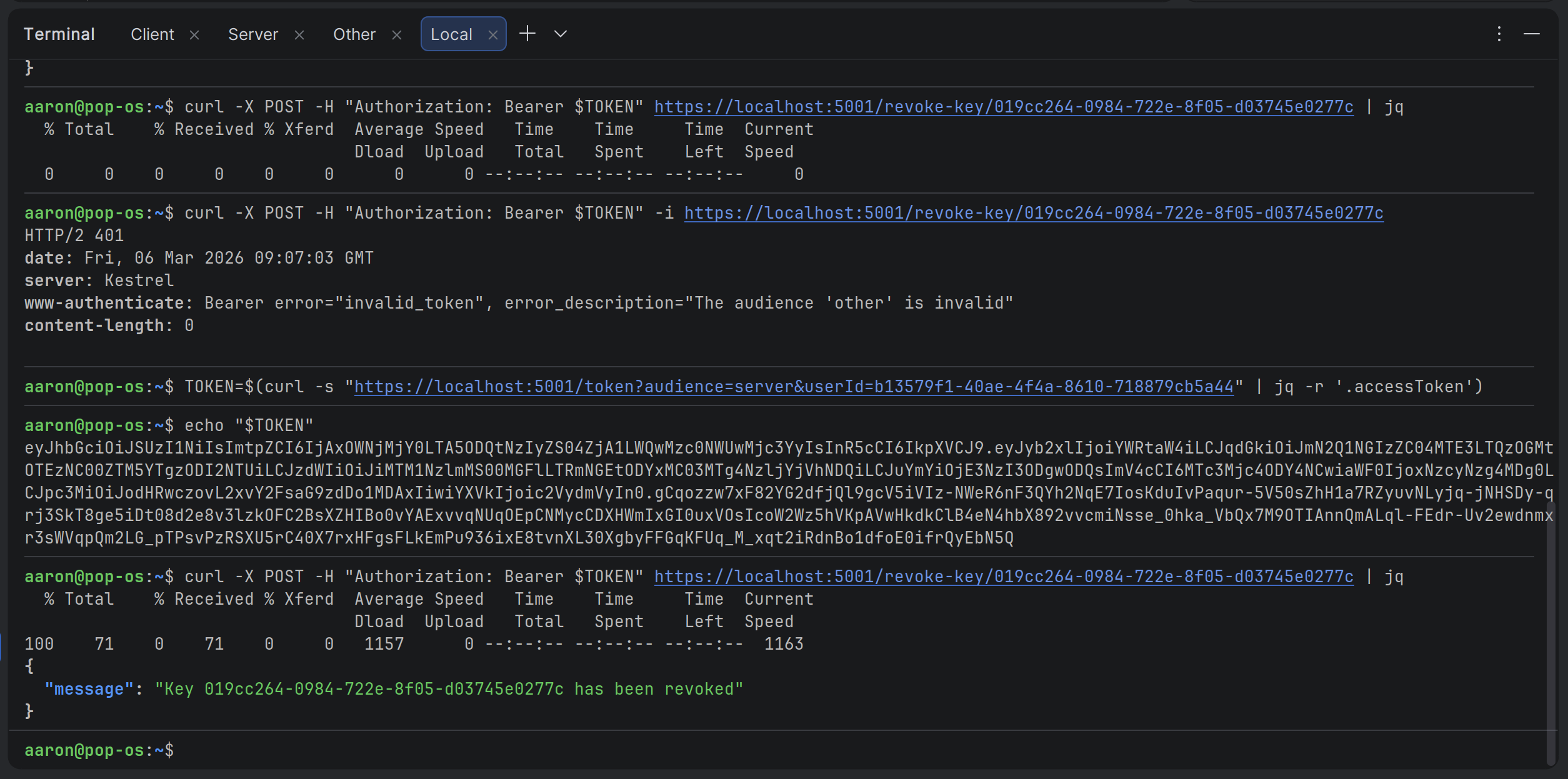Close the Other terminal tab

click(397, 35)
